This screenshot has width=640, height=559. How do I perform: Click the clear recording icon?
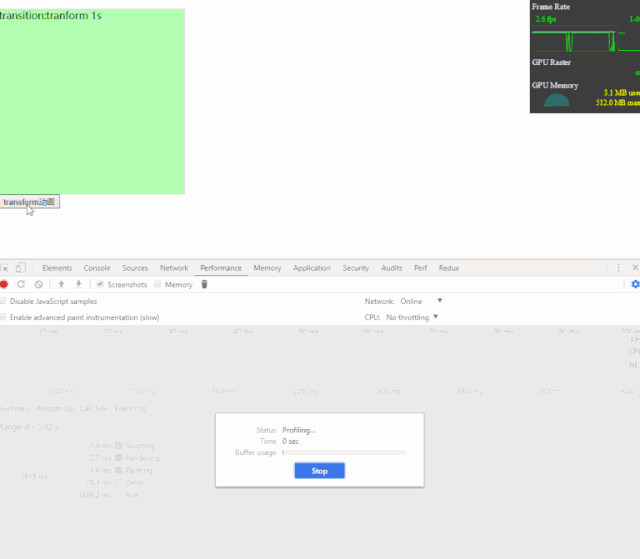coord(38,284)
